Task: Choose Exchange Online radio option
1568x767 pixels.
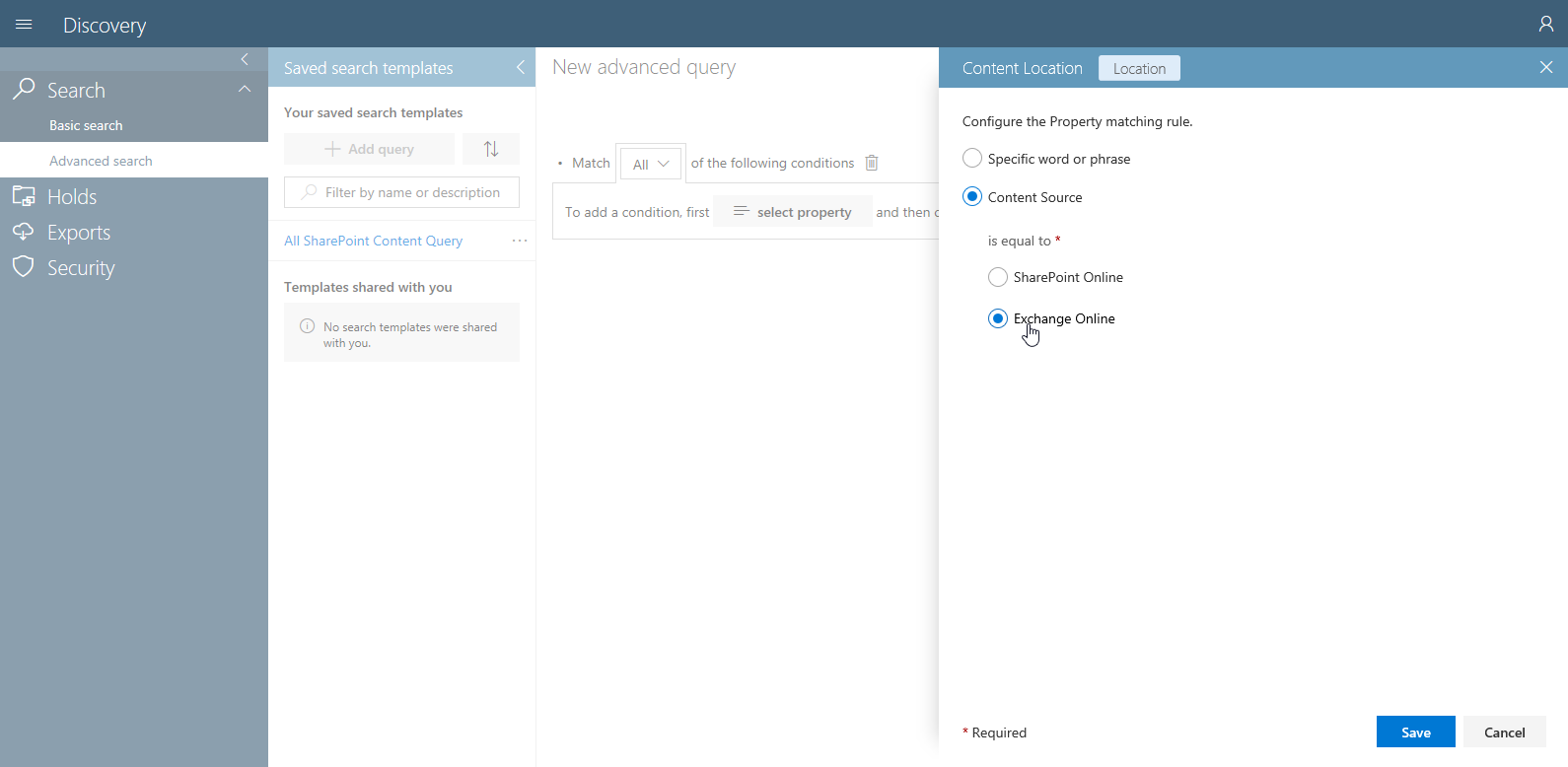Action: [998, 318]
